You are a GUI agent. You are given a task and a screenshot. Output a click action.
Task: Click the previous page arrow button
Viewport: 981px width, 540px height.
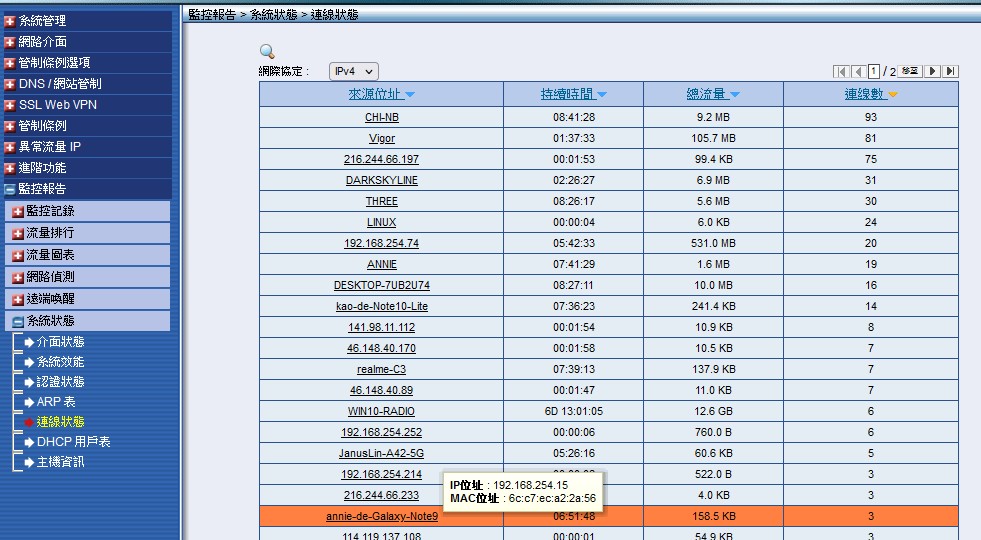tap(857, 71)
